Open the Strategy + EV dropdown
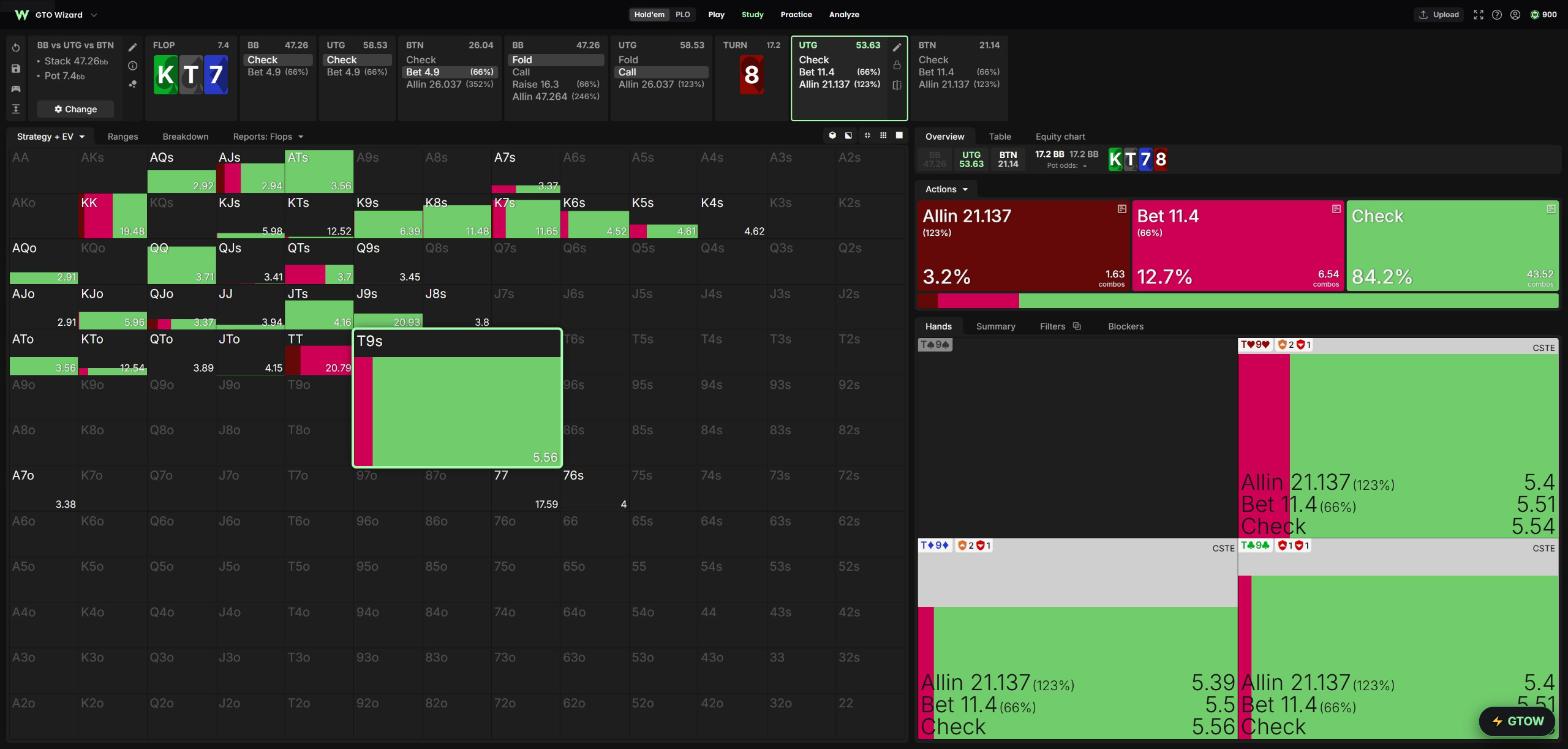1568x749 pixels. pyautogui.click(x=50, y=136)
